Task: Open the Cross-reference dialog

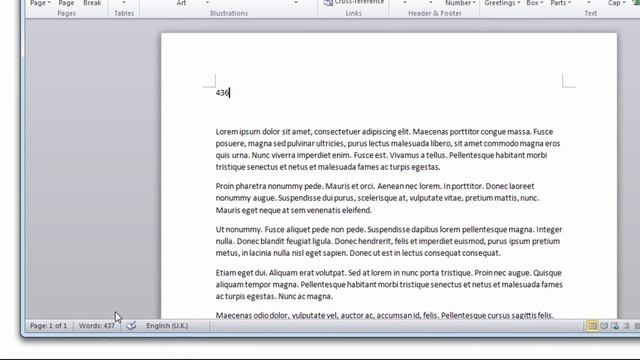Action: pos(354,2)
